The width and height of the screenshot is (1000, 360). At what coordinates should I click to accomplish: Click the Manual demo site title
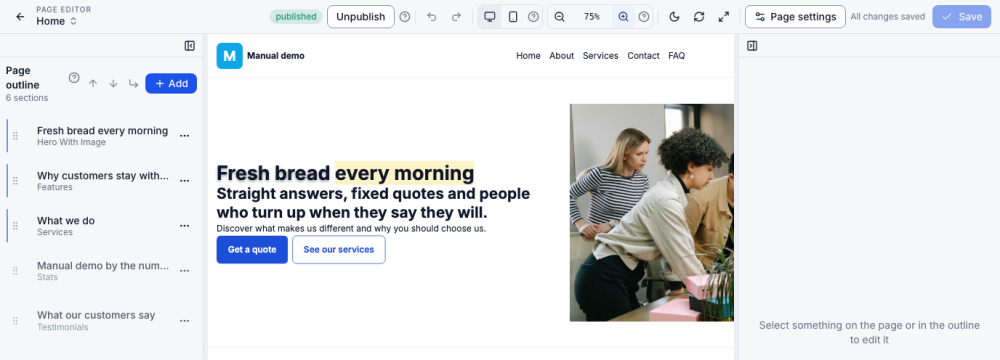tap(276, 56)
